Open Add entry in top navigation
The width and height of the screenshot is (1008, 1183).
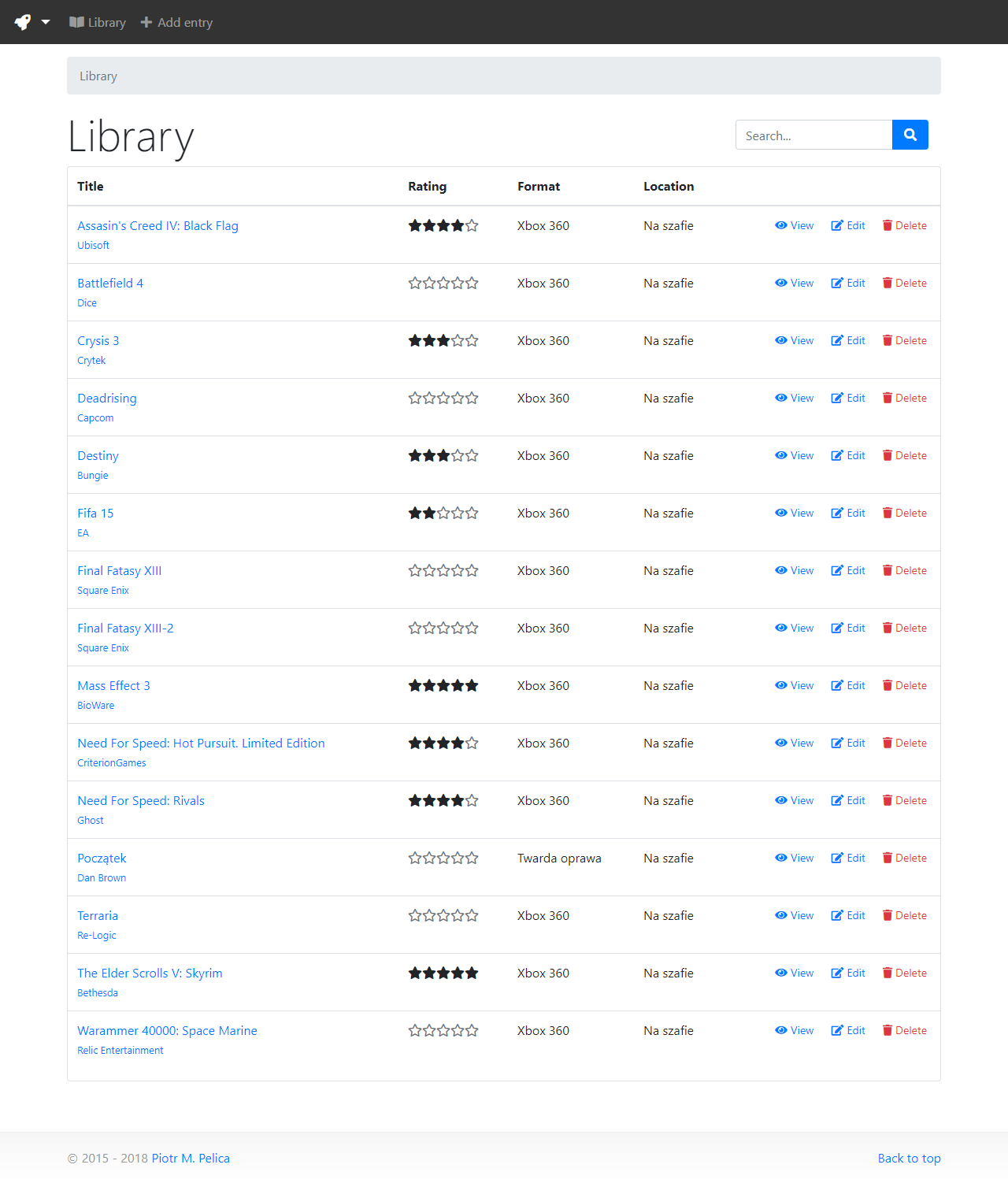(x=176, y=22)
